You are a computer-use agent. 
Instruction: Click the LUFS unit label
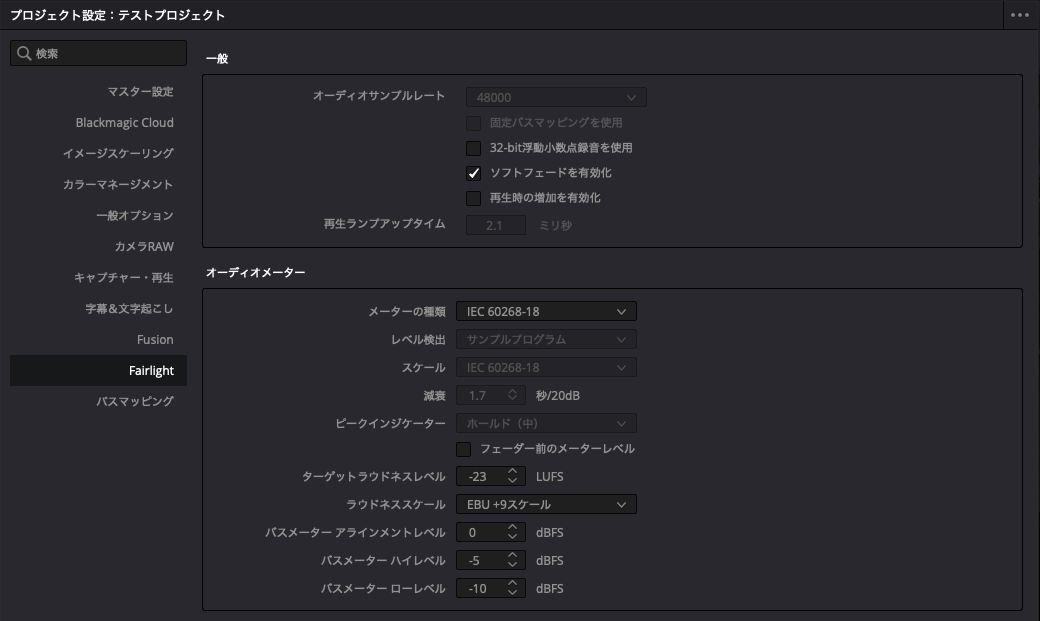click(549, 476)
